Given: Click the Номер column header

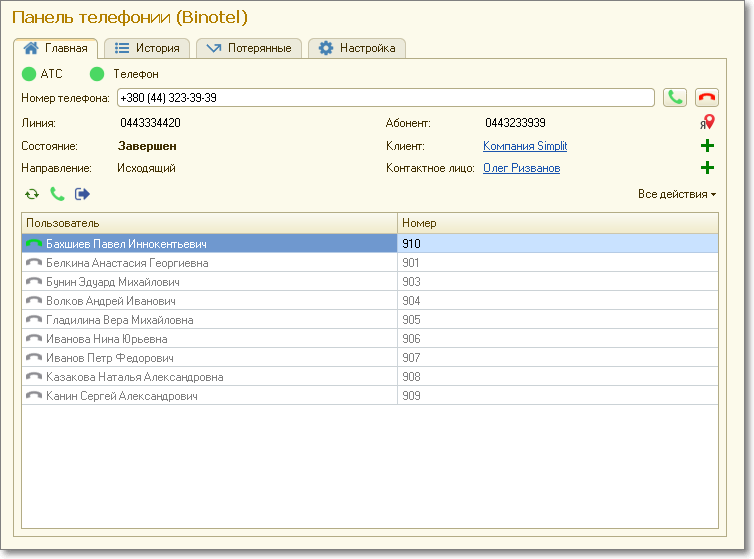Looking at the screenshot, I should click(557, 223).
